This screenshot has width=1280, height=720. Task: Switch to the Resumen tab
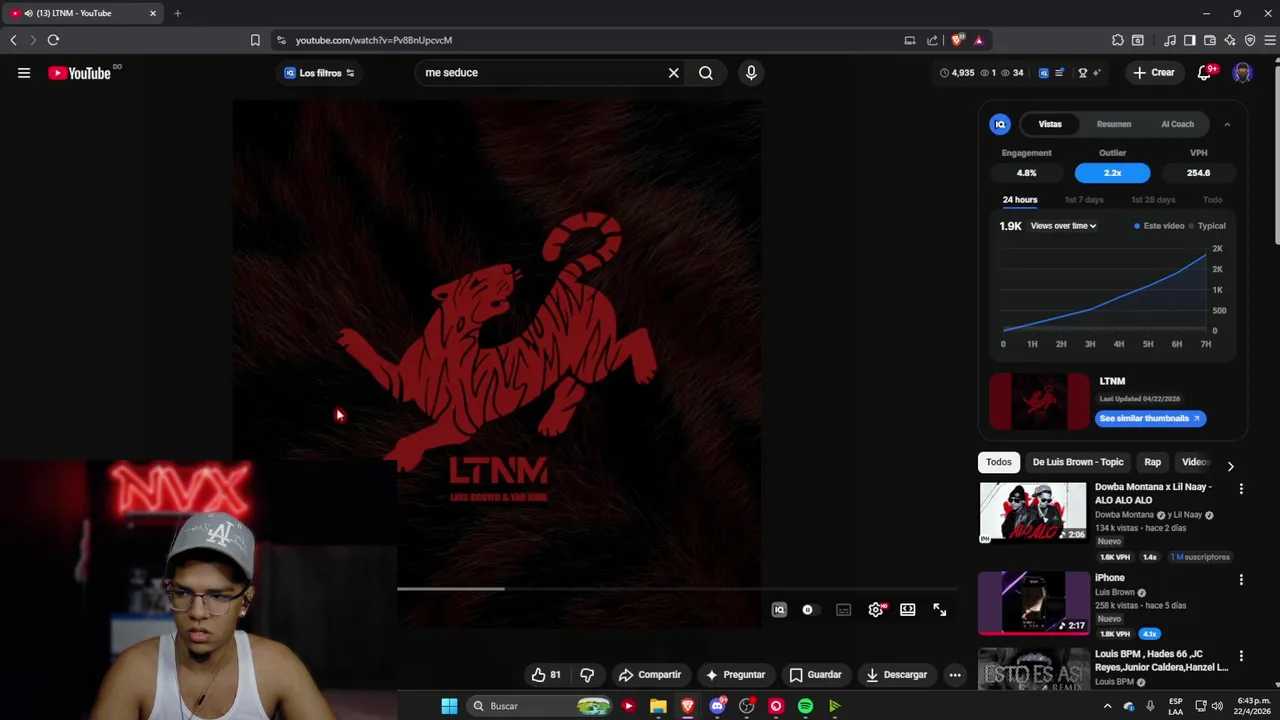click(x=1113, y=124)
